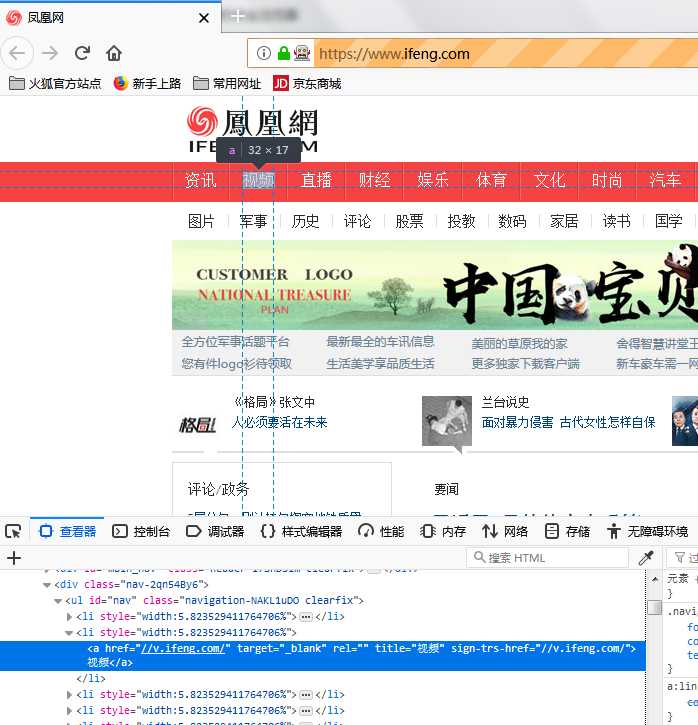This screenshot has width=698, height=725.
Task: Switch to 性能 performance tab
Action: tap(381, 531)
